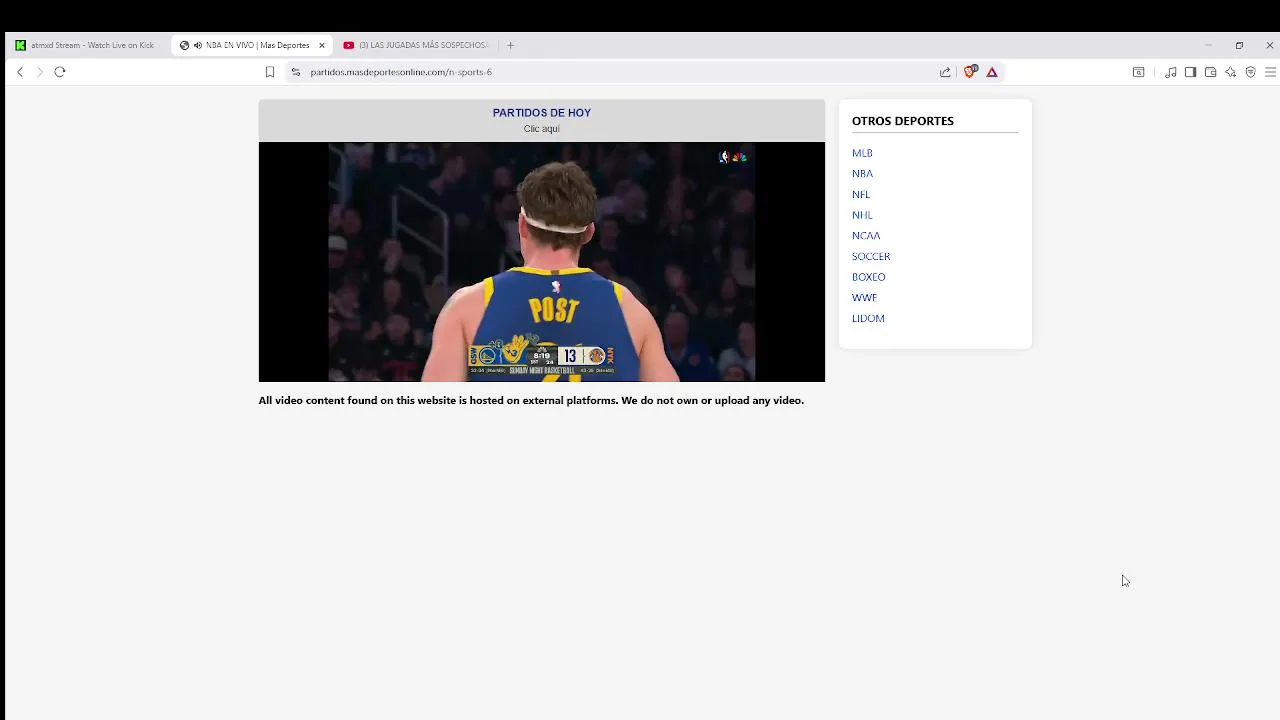Open the SOCCER sports link
Screen dimensions: 1280x720
click(x=871, y=256)
